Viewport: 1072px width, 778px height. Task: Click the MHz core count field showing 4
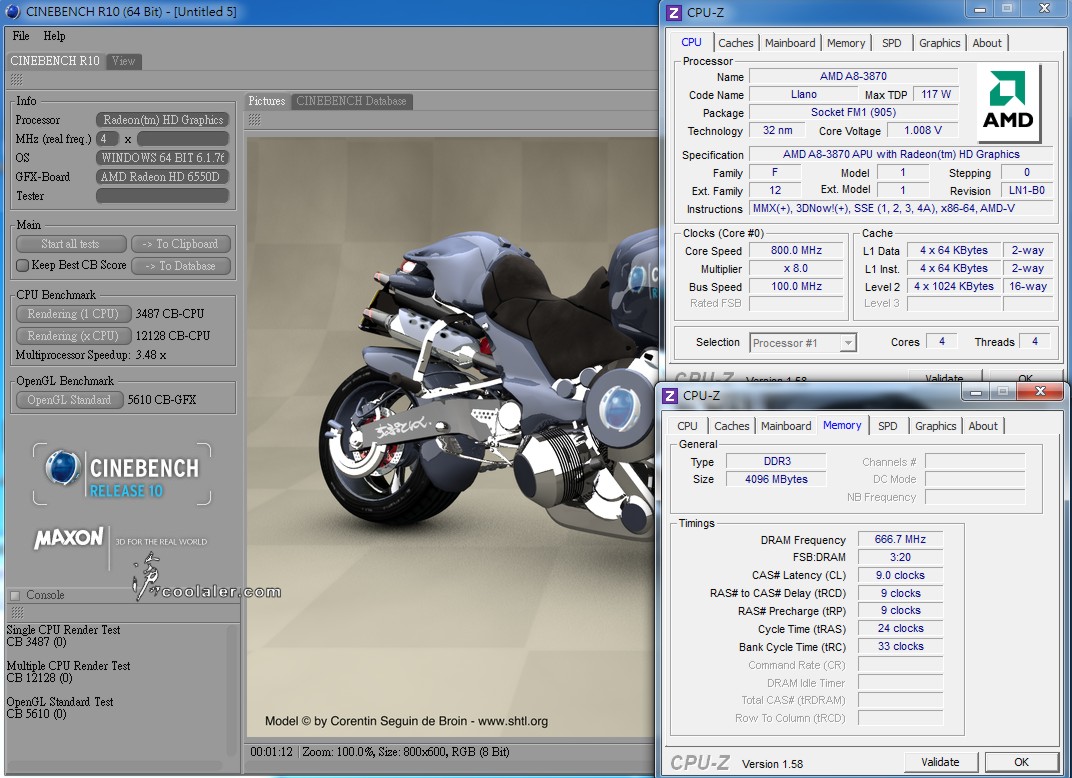tap(107, 139)
